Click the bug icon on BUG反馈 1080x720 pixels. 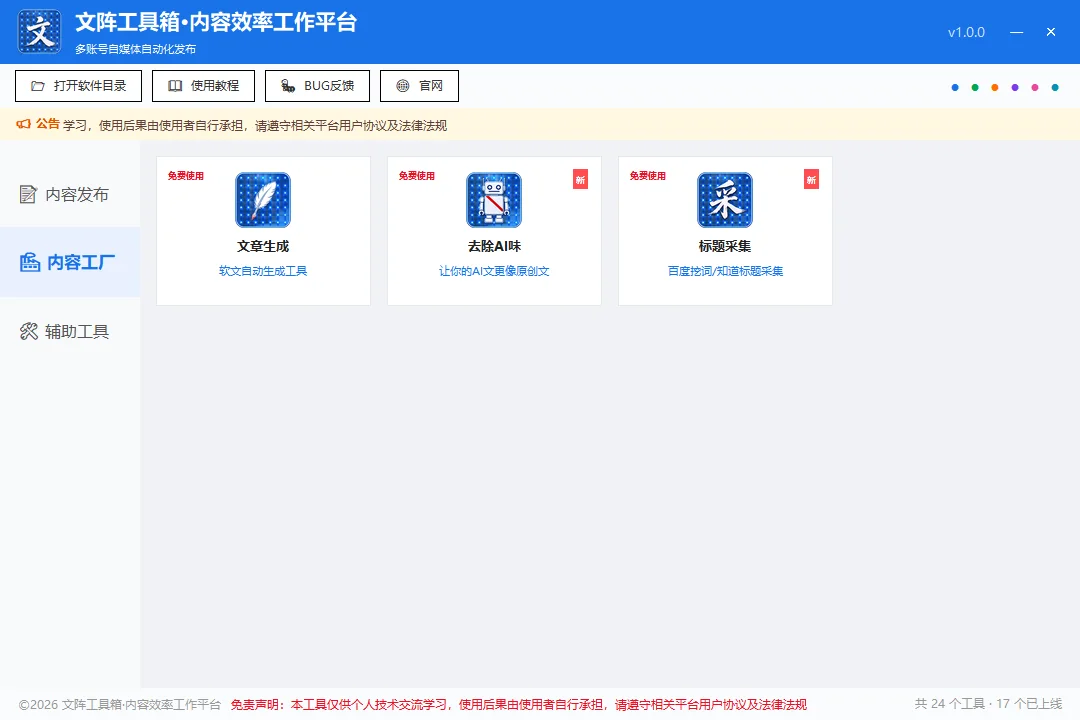point(288,86)
